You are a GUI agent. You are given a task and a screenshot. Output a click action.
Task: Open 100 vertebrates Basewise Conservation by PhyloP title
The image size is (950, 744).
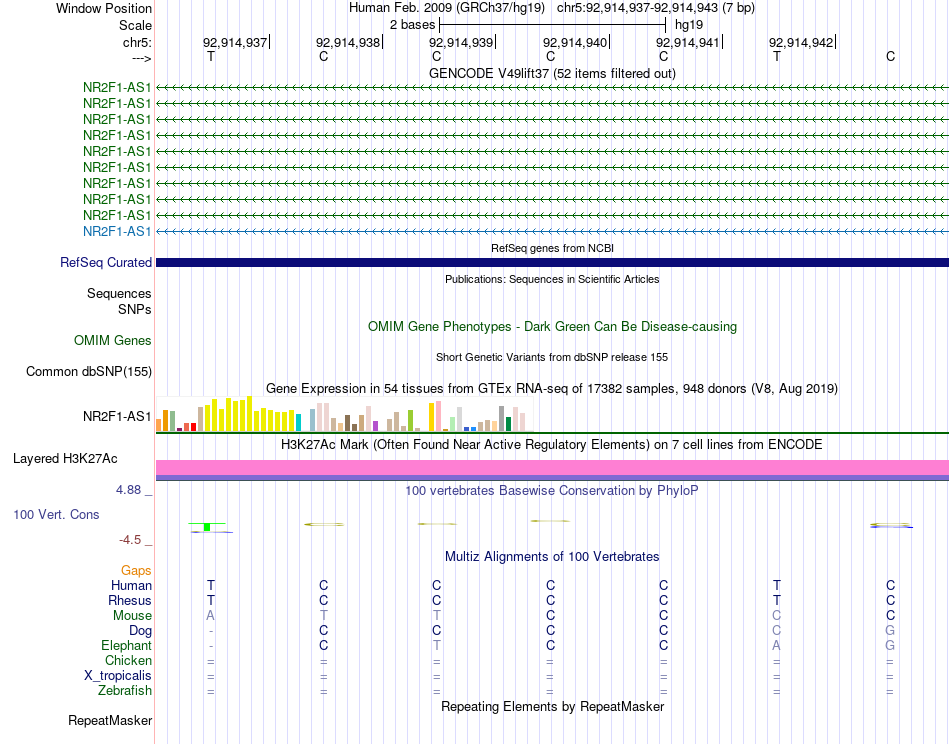(552, 491)
